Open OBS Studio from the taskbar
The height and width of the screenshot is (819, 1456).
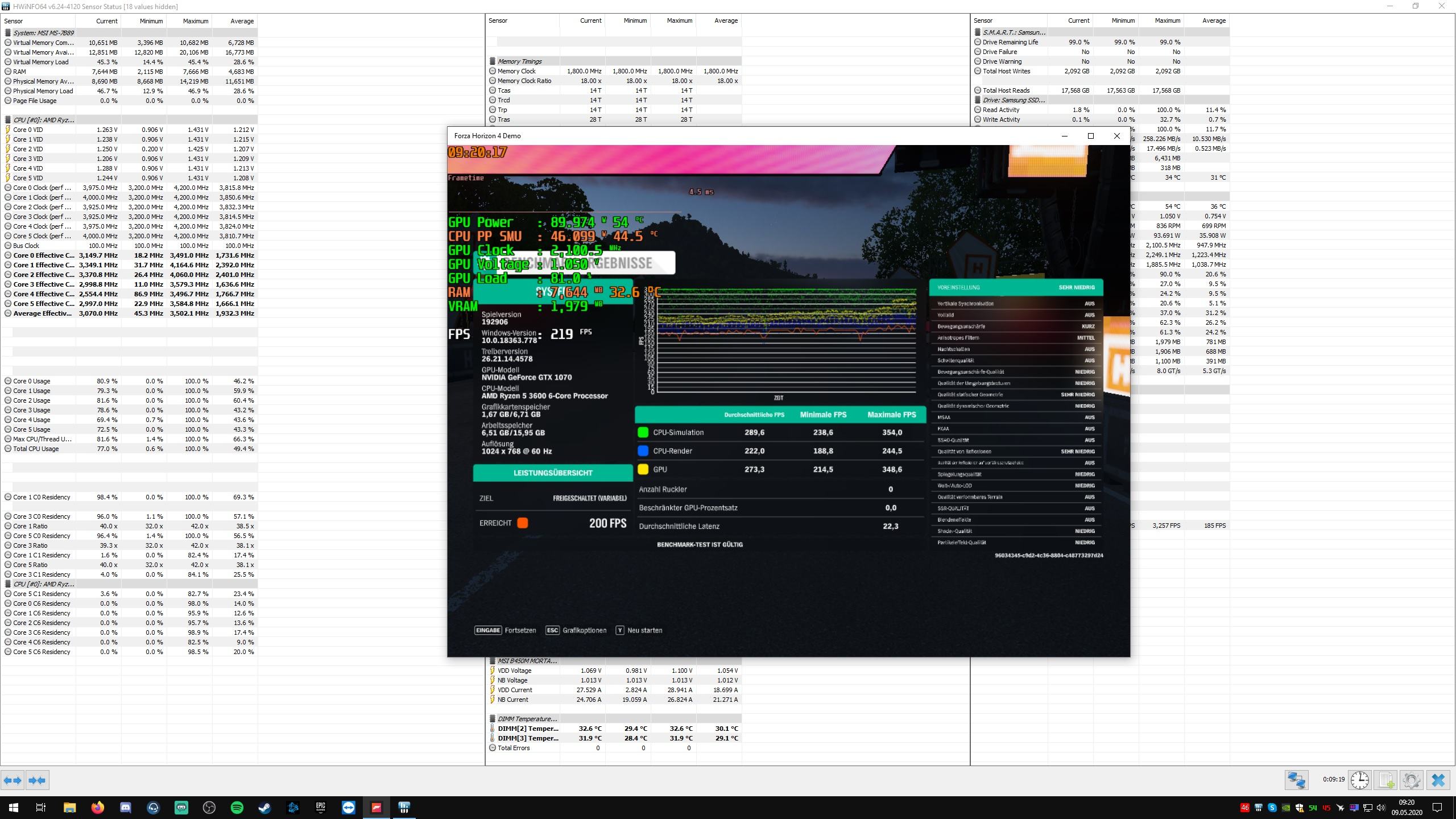click(209, 808)
